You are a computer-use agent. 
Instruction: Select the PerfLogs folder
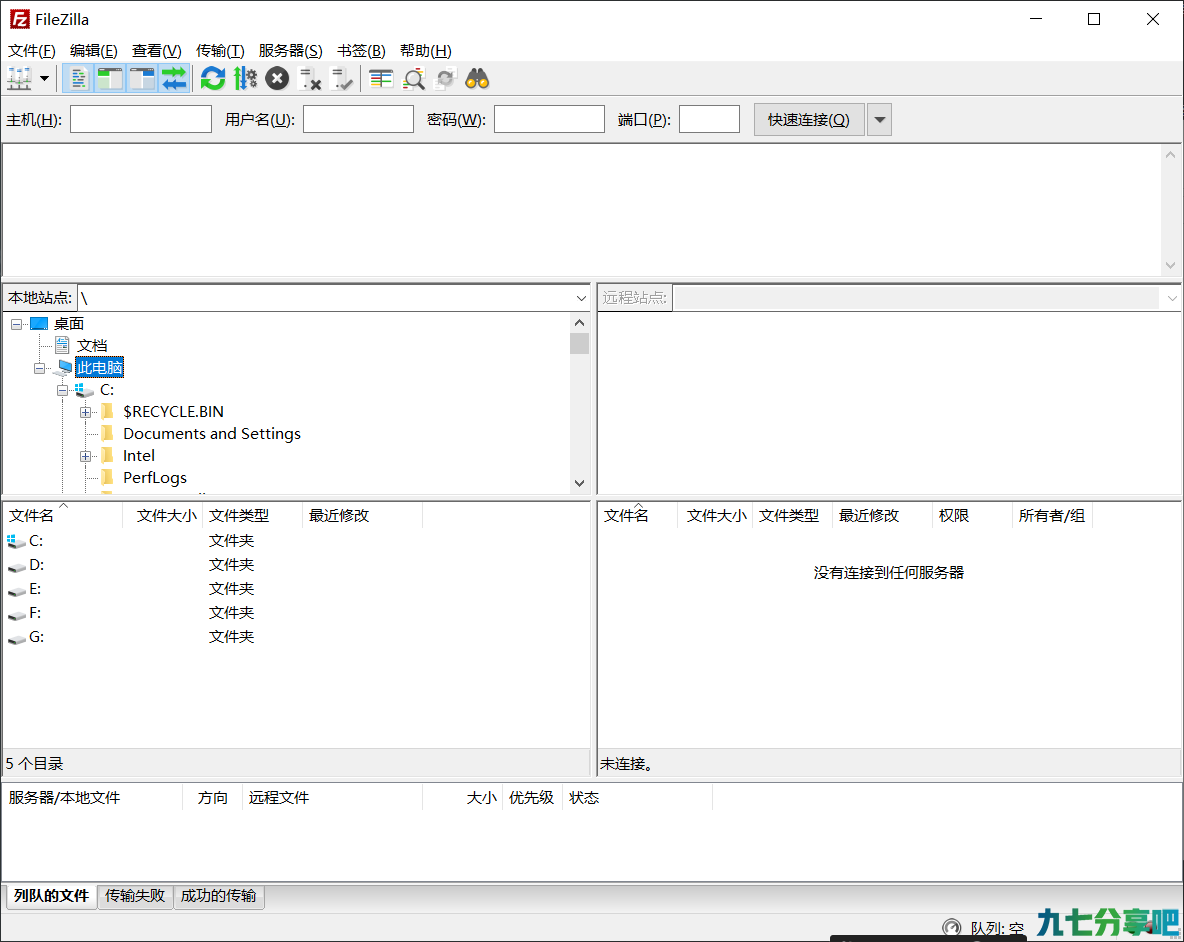coord(155,477)
